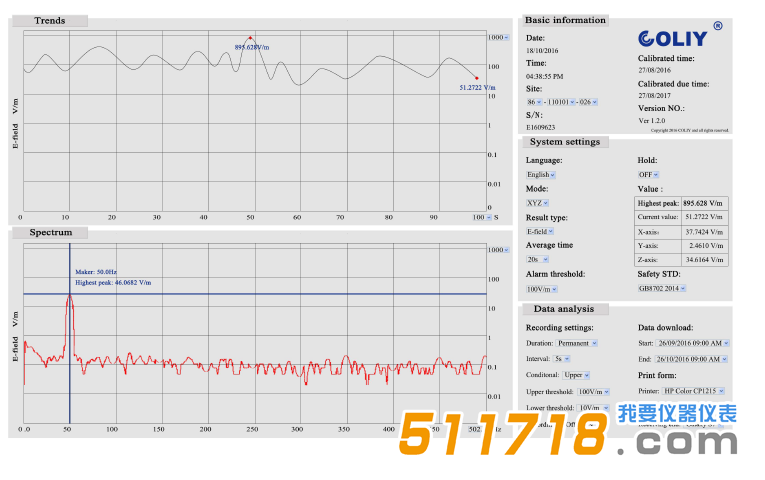Expand the Result type E-field dropdown
The height and width of the screenshot is (480, 765).
coord(541,231)
